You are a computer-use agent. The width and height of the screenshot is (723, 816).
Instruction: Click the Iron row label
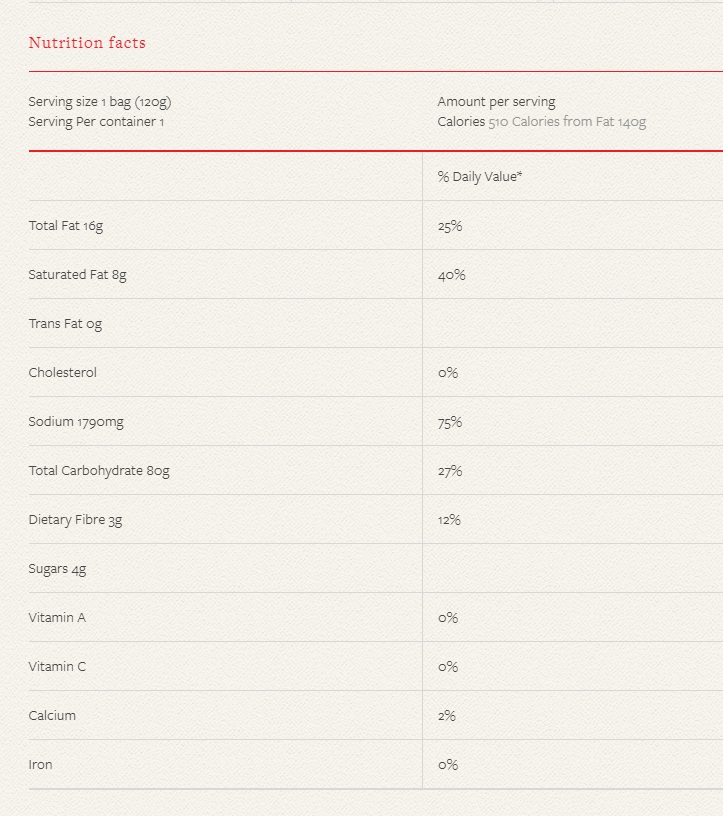click(41, 765)
